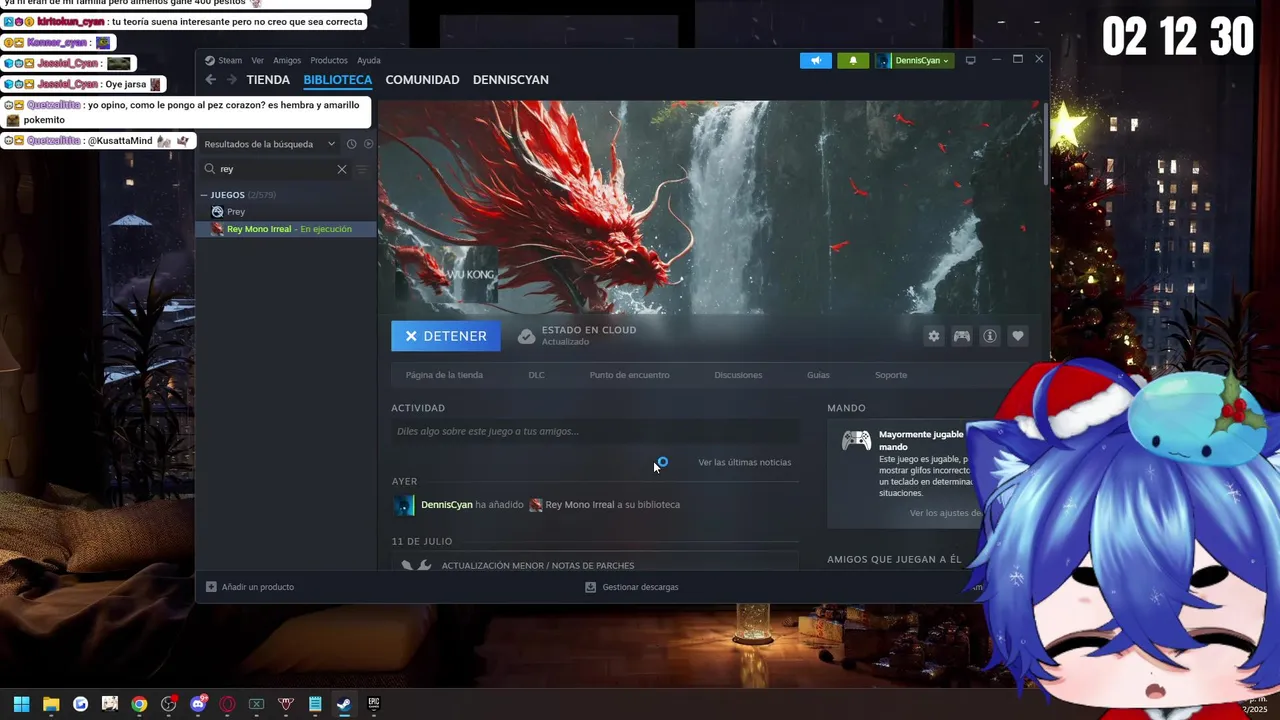Screen dimensions: 1280x720
Task: Click the recent clock icon in library
Action: point(351,144)
